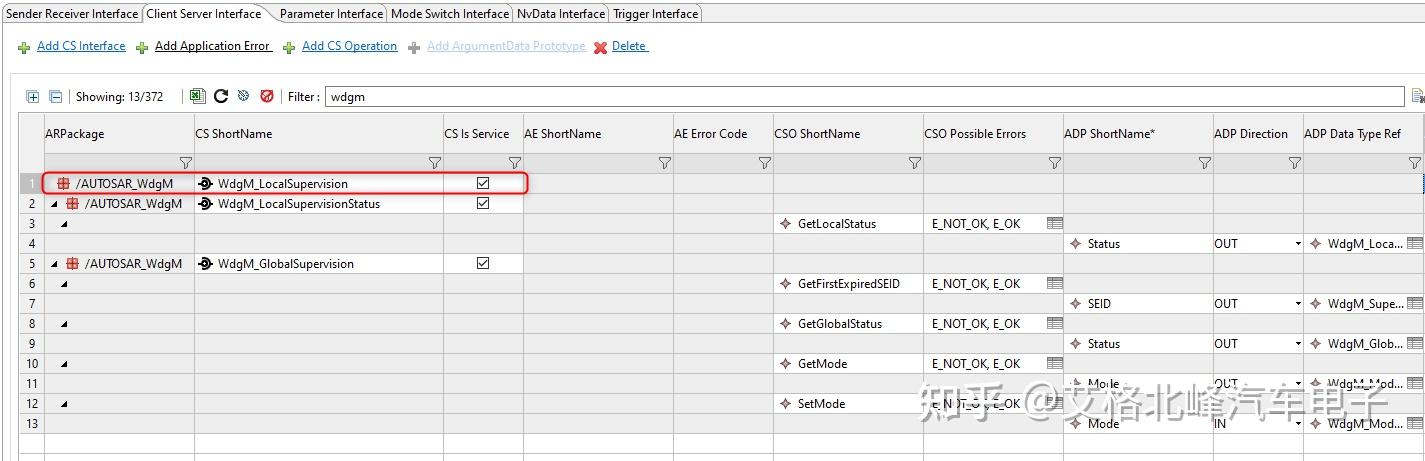Switch to Sender Receiver Interface tab
The height and width of the screenshot is (461, 1425).
tap(72, 14)
